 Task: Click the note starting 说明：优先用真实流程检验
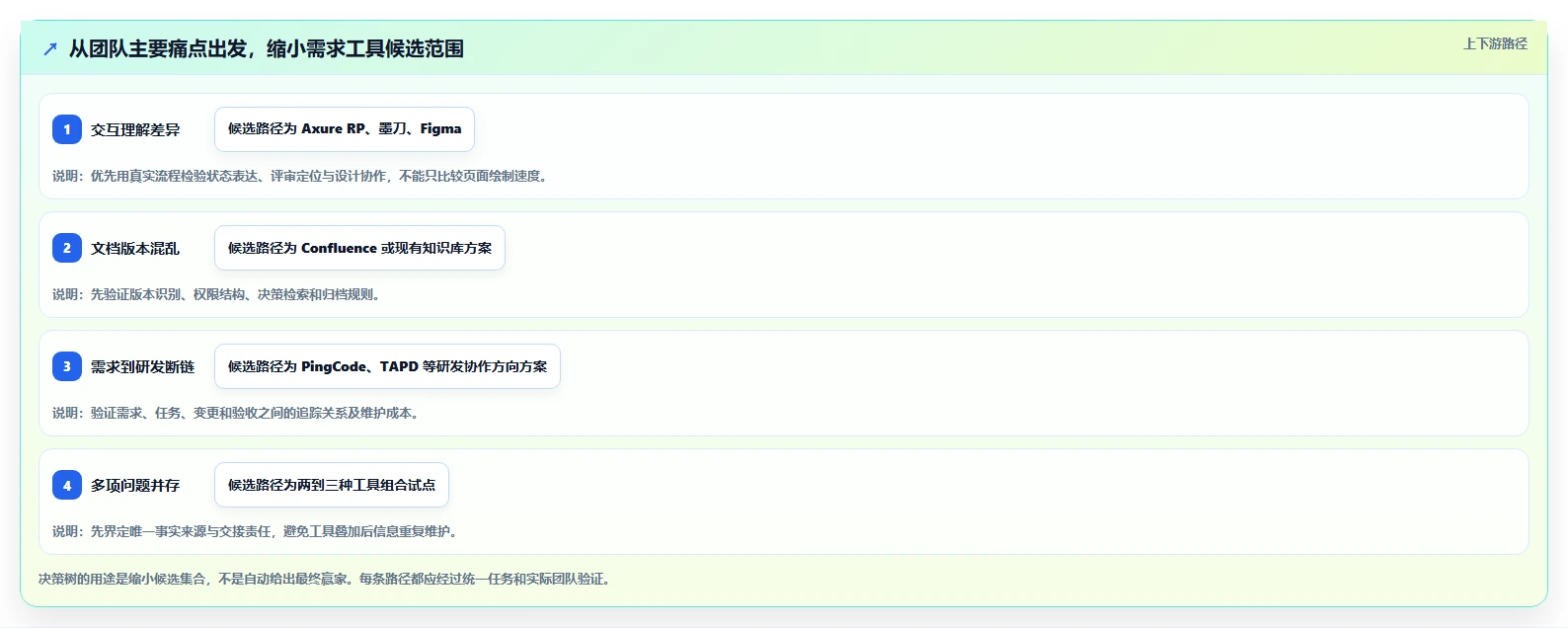click(x=300, y=176)
